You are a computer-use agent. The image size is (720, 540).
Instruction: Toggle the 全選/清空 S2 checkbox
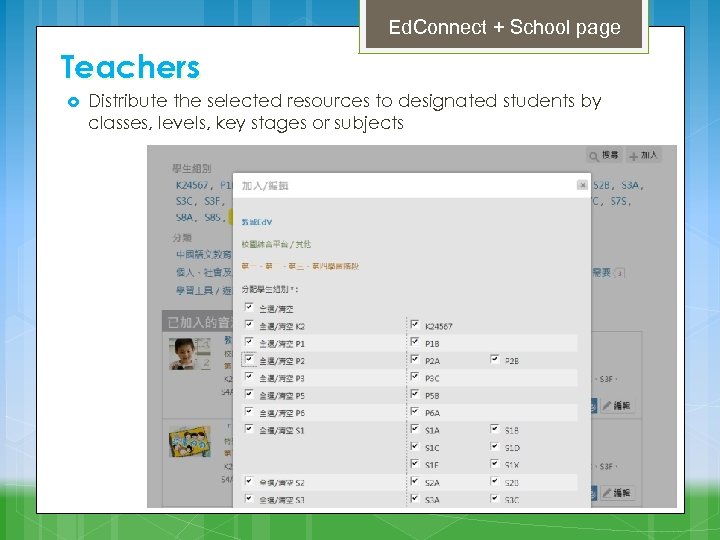pyautogui.click(x=249, y=481)
